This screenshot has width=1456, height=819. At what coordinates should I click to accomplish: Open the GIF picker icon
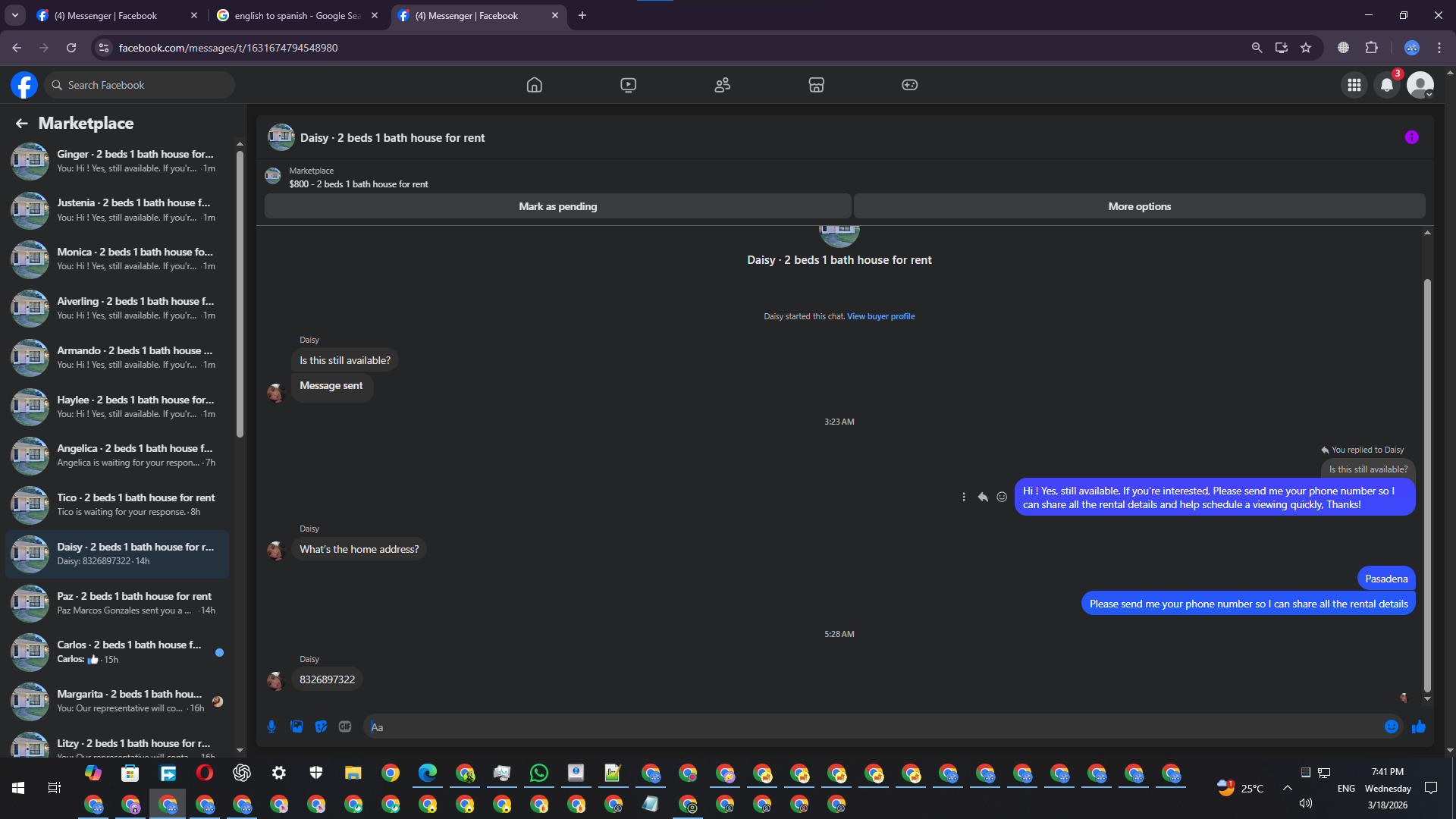[x=345, y=726]
